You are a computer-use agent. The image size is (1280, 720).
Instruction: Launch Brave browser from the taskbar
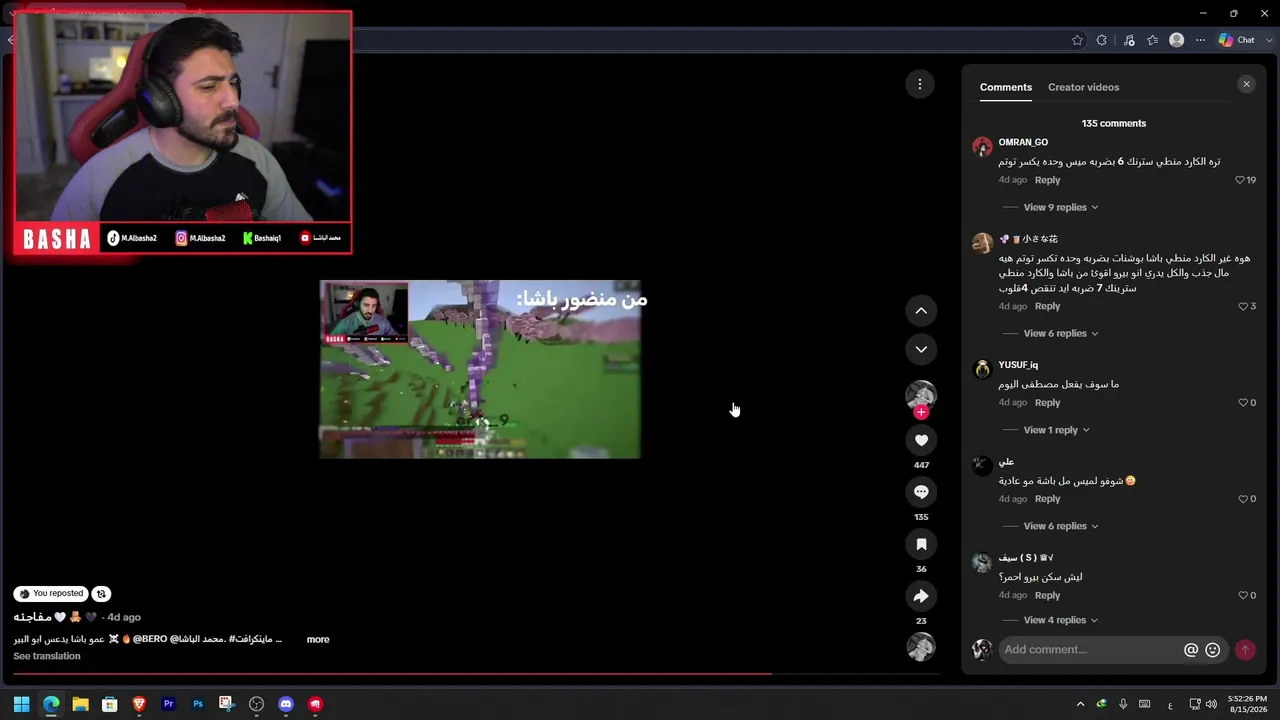pos(139,704)
